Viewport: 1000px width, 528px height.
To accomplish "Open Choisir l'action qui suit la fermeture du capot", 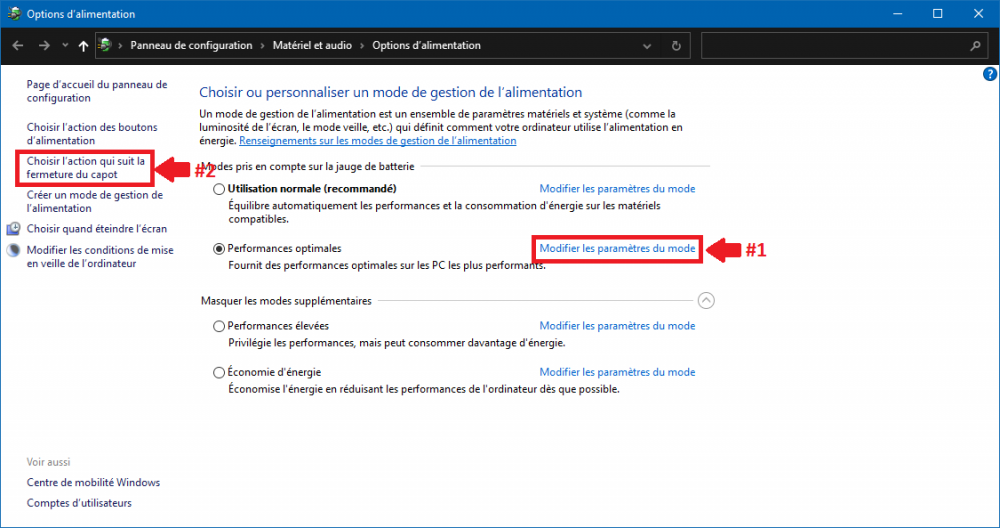I will (x=85, y=168).
